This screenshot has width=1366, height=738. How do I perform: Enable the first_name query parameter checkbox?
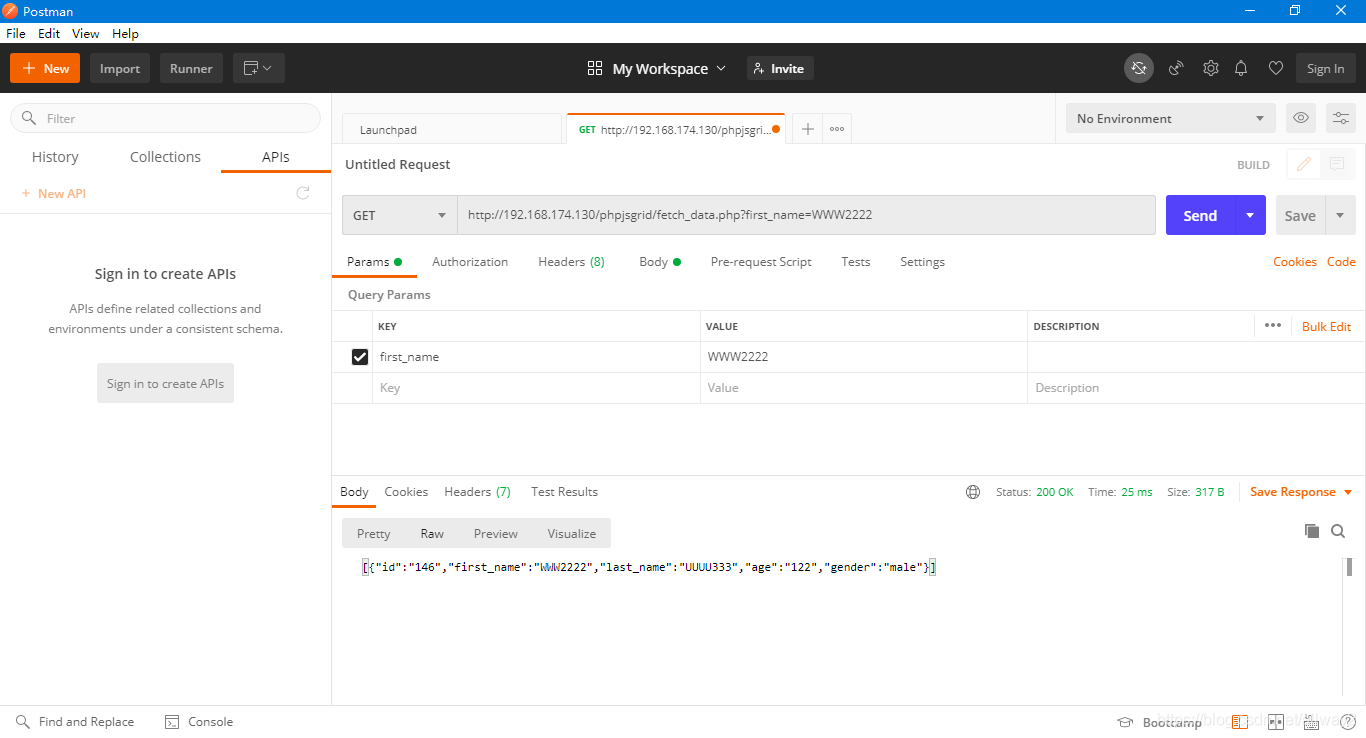click(x=357, y=356)
